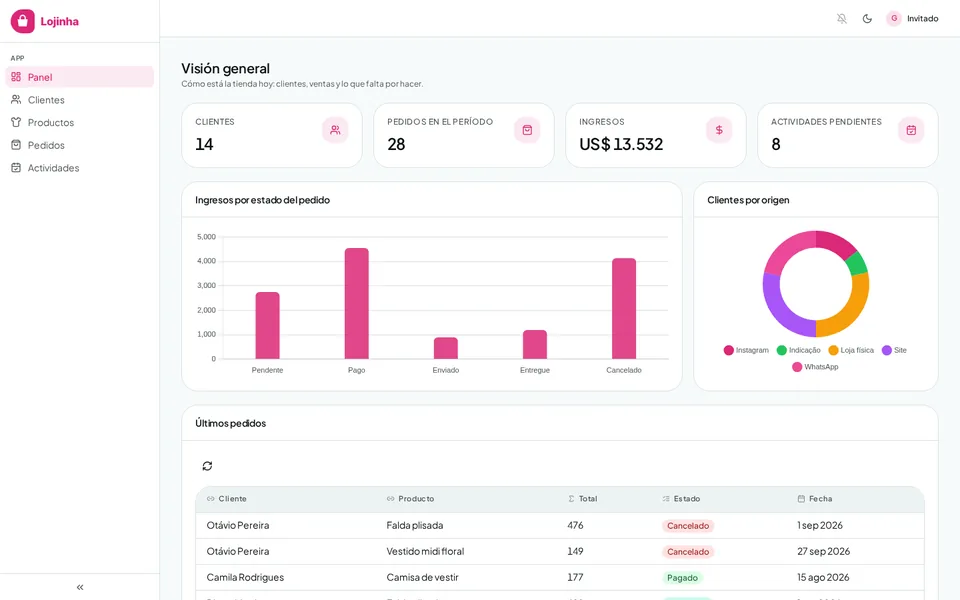Refresh the Últimos pedidos table
The height and width of the screenshot is (600, 960).
pos(208,466)
